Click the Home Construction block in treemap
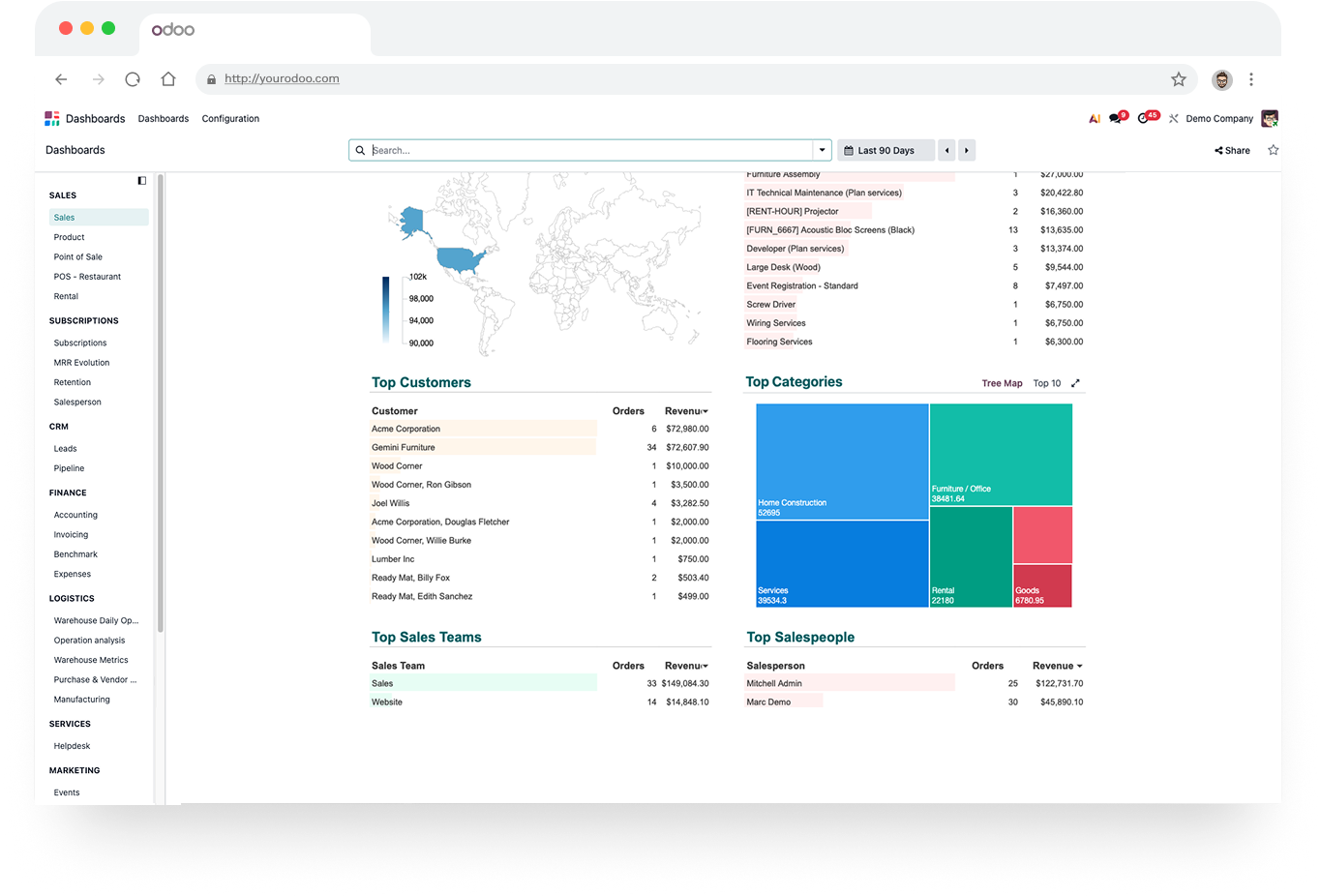This screenshot has height=896, width=1321. [x=842, y=462]
